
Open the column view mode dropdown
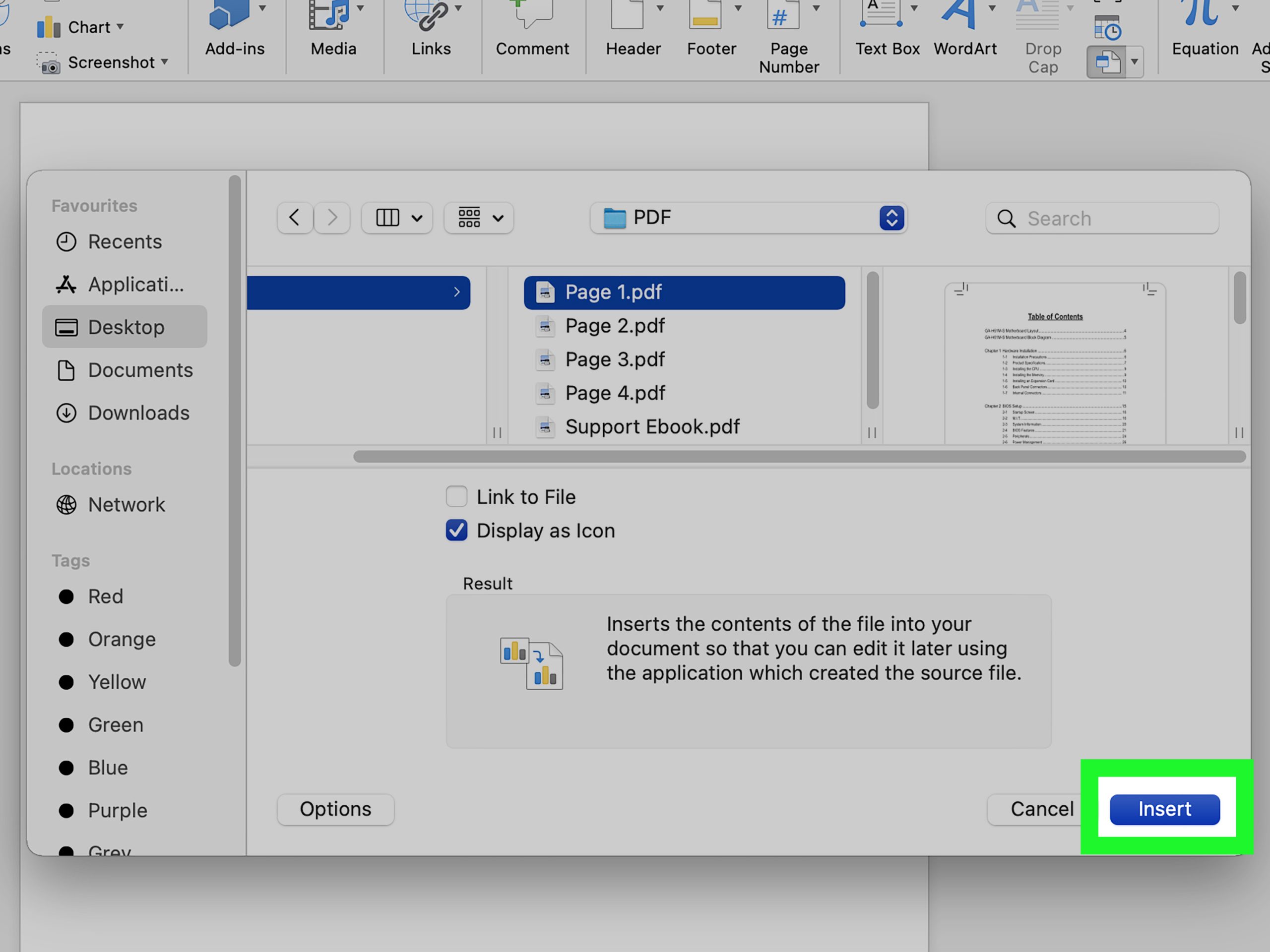pos(397,218)
